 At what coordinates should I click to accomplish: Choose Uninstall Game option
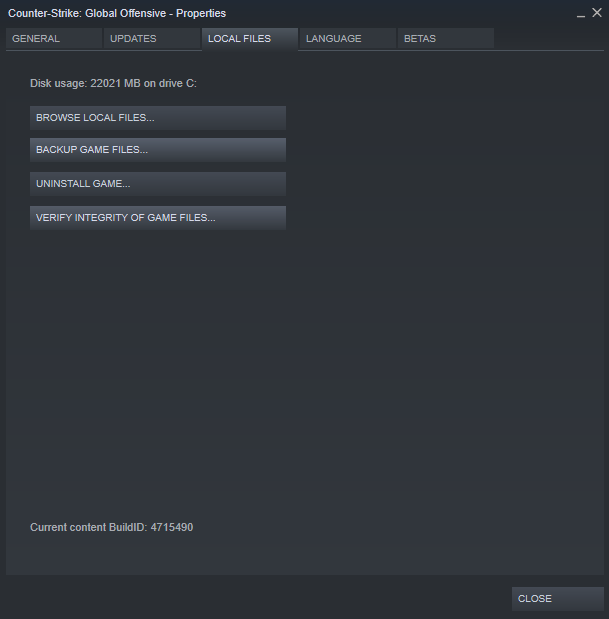coord(158,184)
